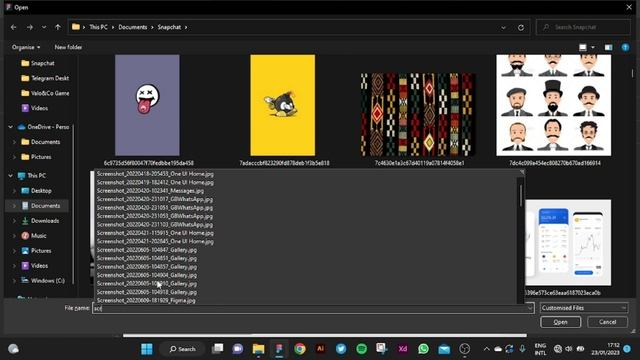640x360 pixels.
Task: Choose the Figma.jpg screenshot suggestion
Action: (x=146, y=300)
